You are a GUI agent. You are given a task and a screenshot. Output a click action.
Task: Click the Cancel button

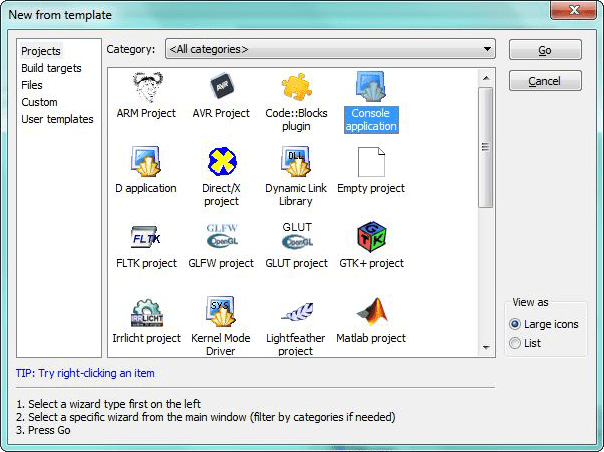(x=545, y=81)
